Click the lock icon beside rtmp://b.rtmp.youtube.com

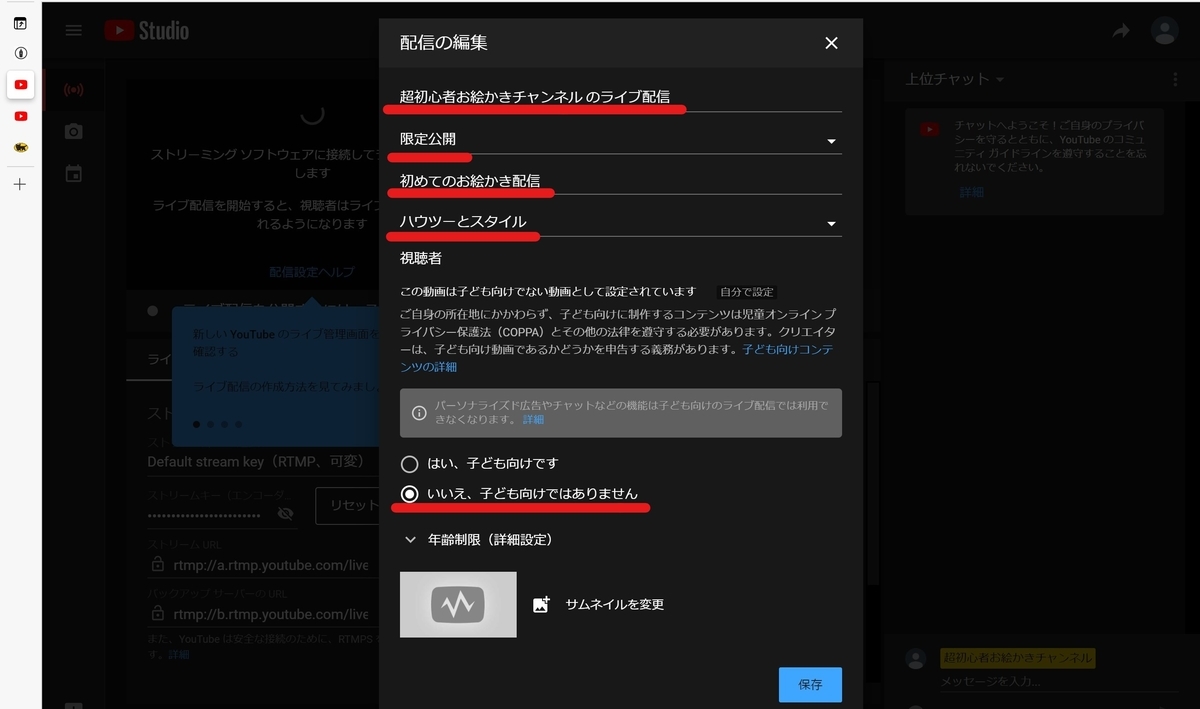(157, 613)
